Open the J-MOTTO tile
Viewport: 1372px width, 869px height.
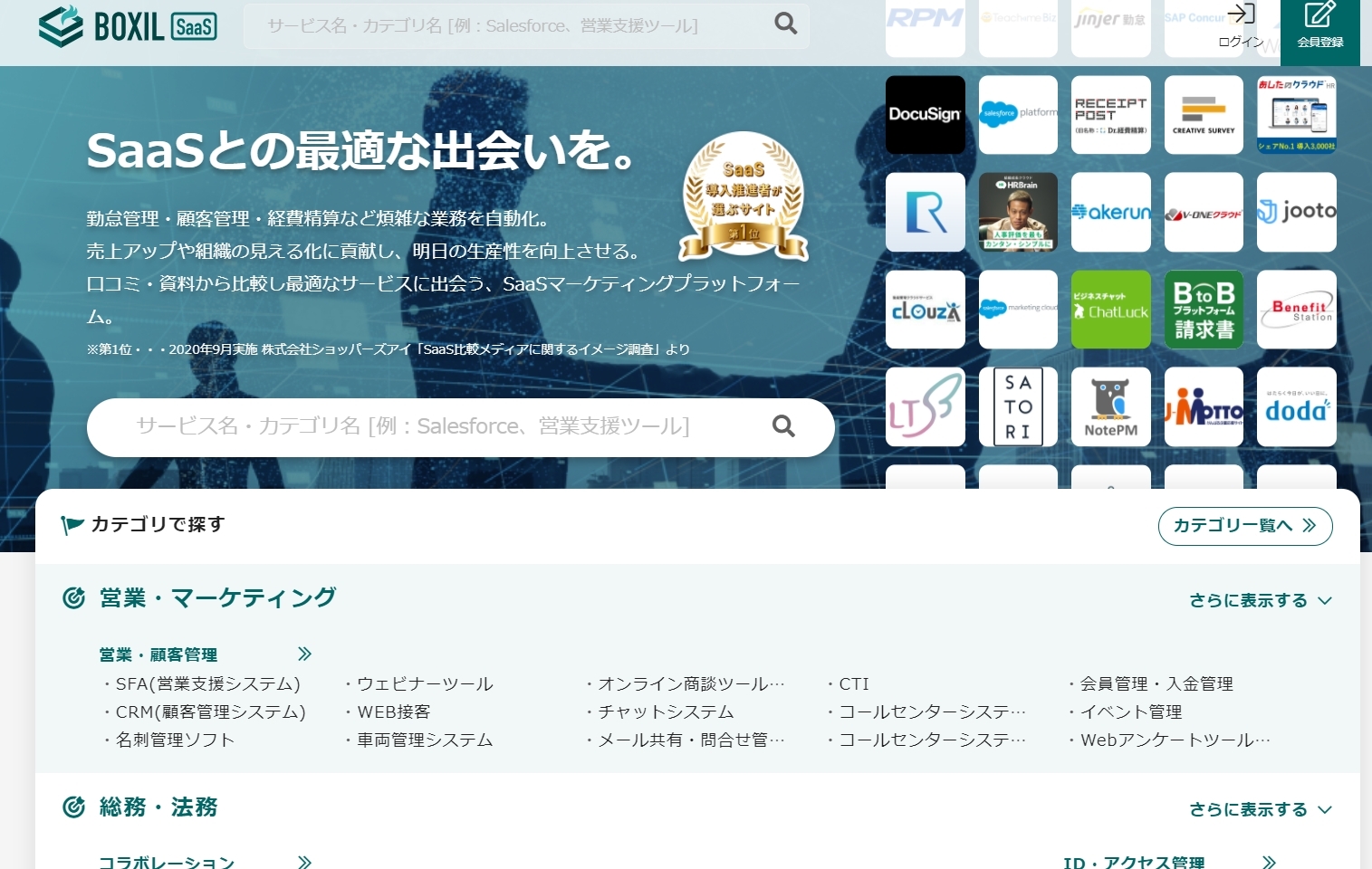[x=1204, y=406]
